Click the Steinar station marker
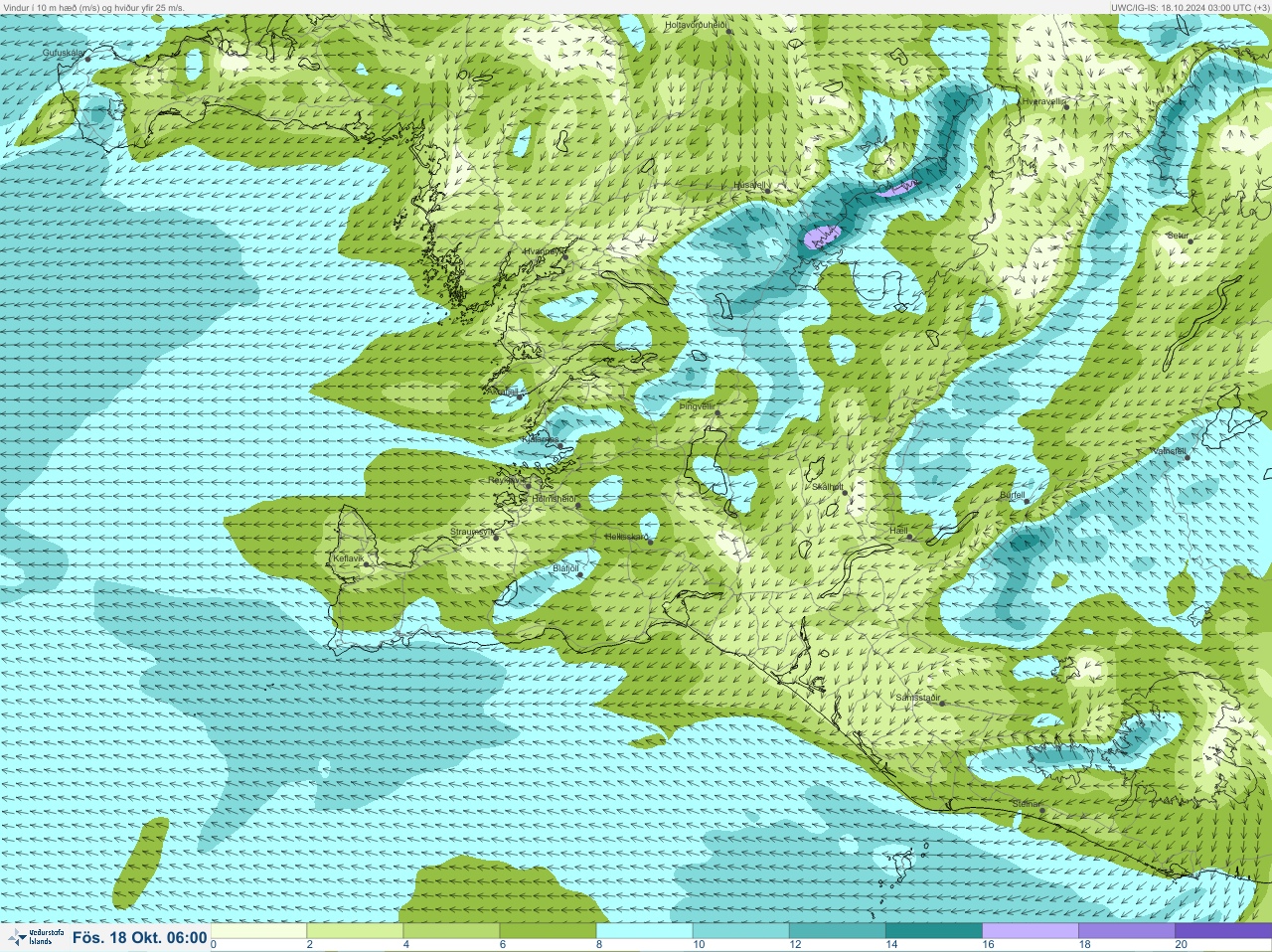Image resolution: width=1272 pixels, height=952 pixels. (1041, 810)
